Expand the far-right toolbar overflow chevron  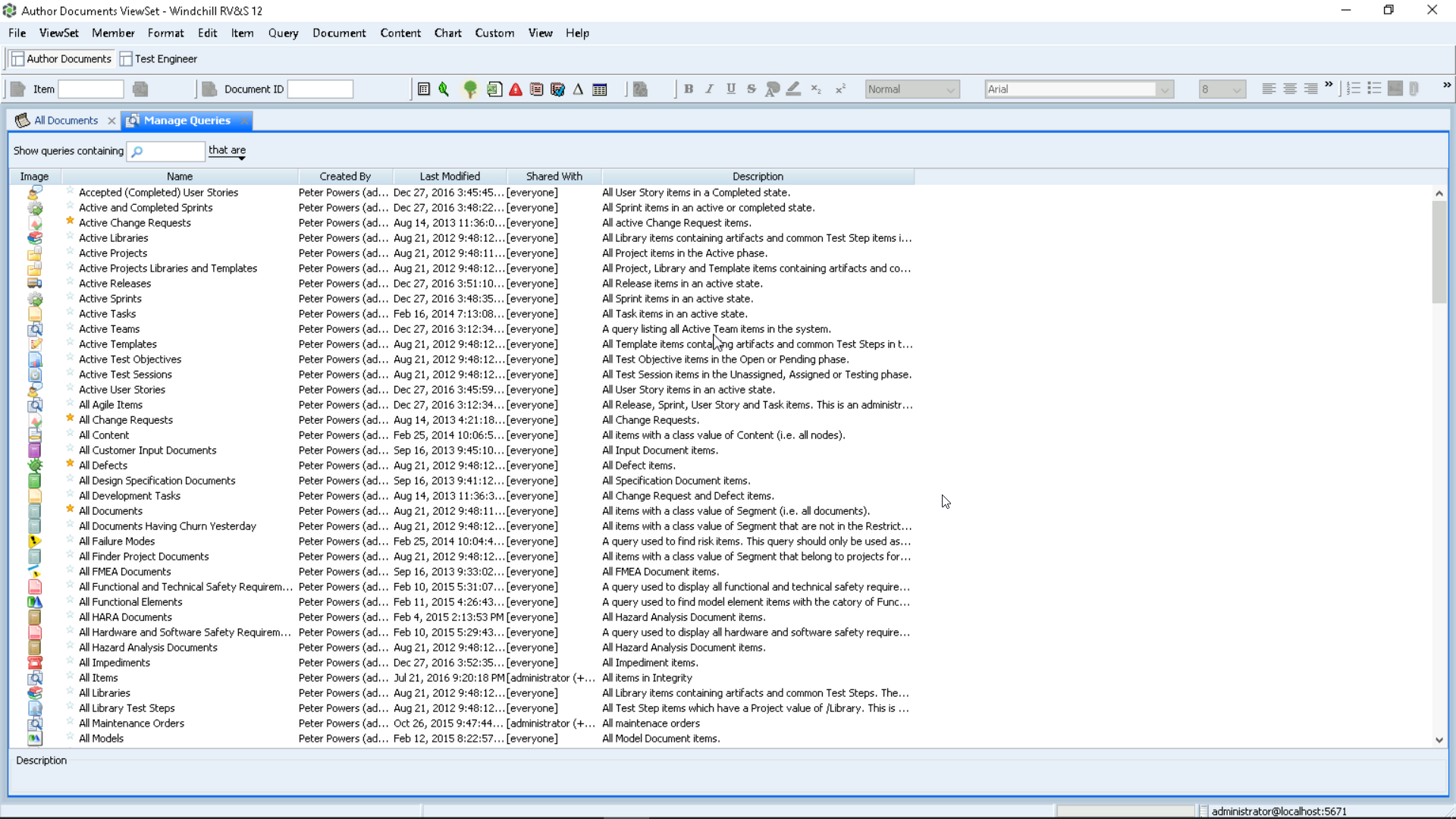point(1447,85)
